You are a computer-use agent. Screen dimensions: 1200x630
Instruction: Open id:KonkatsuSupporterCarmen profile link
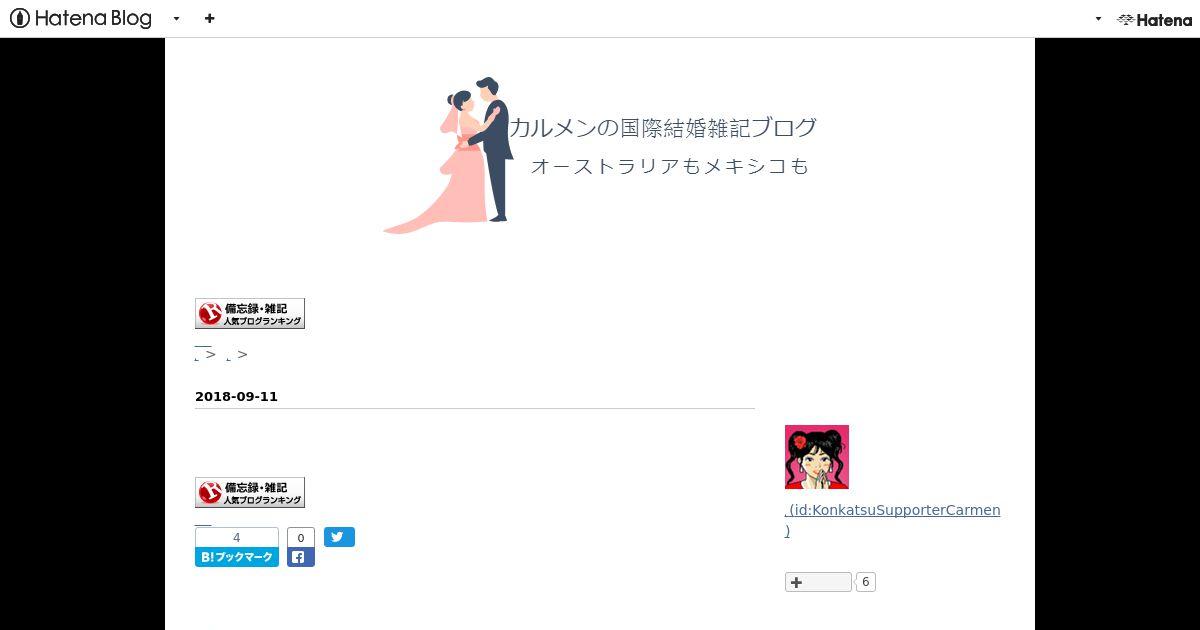click(x=893, y=520)
